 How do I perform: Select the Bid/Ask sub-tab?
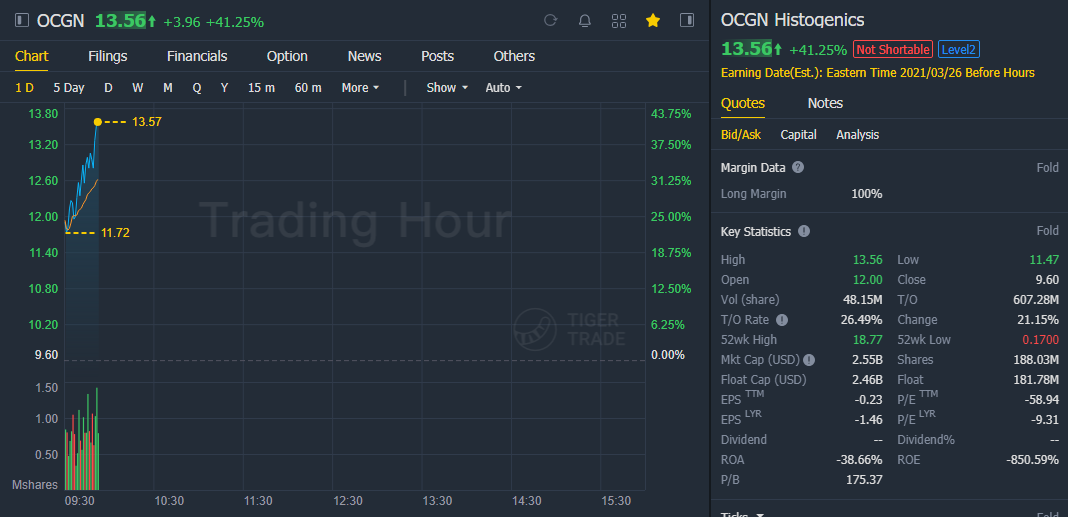(x=741, y=135)
